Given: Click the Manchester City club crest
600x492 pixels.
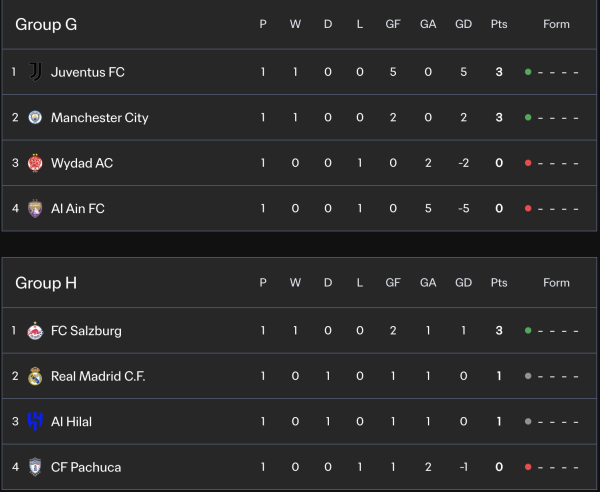Looking at the screenshot, I should click(35, 118).
